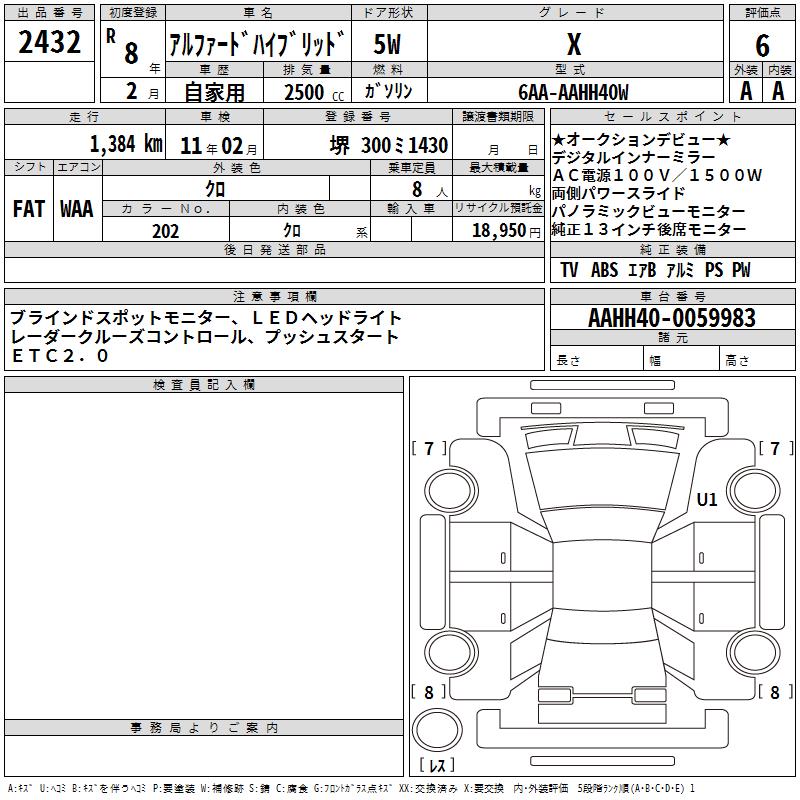The width and height of the screenshot is (800, 800).
Task: Click the spare tire circle above レス
Action: click(x=437, y=730)
